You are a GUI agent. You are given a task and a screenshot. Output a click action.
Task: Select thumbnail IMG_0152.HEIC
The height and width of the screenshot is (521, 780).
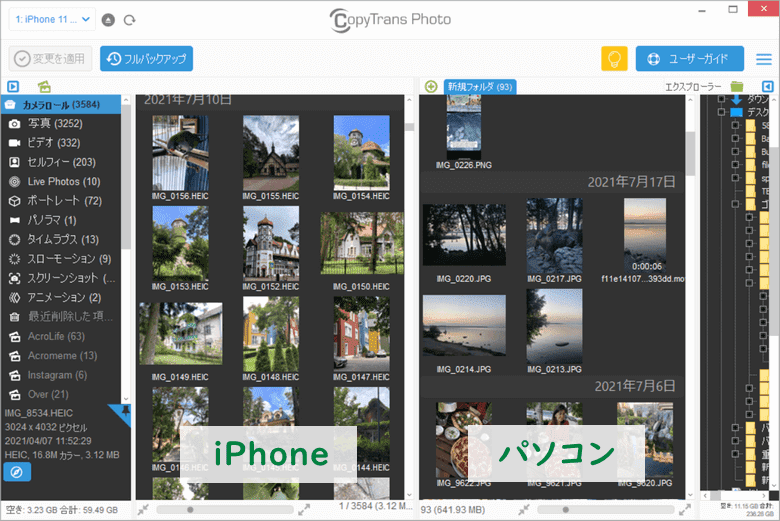271,244
